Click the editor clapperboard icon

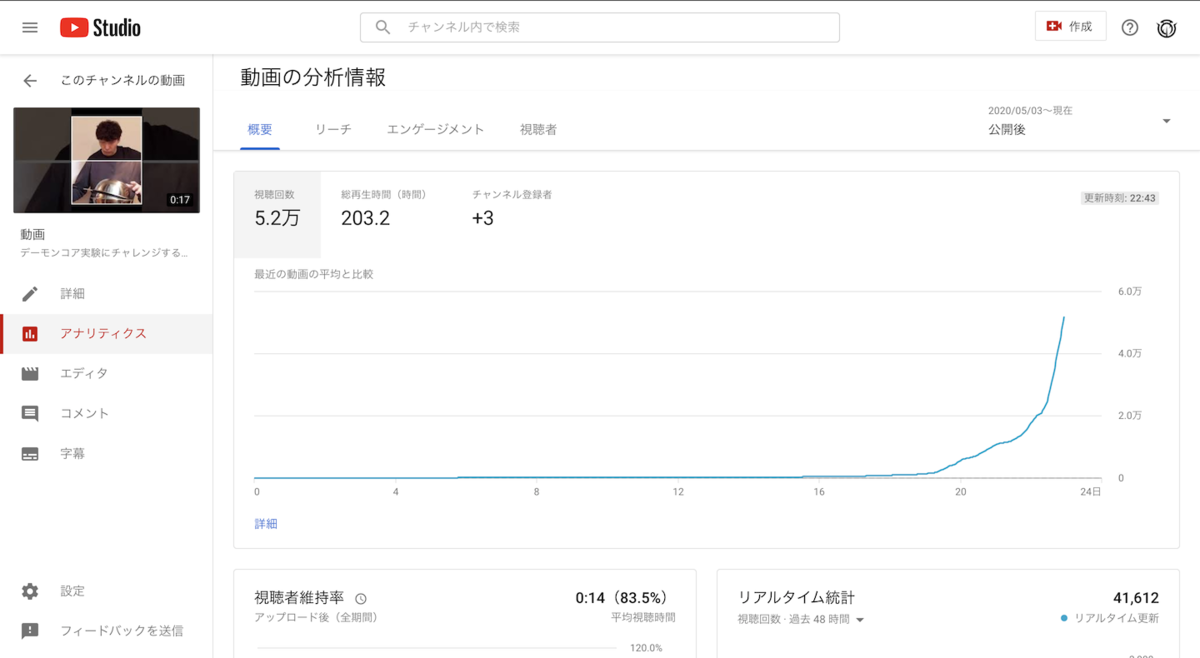point(30,374)
